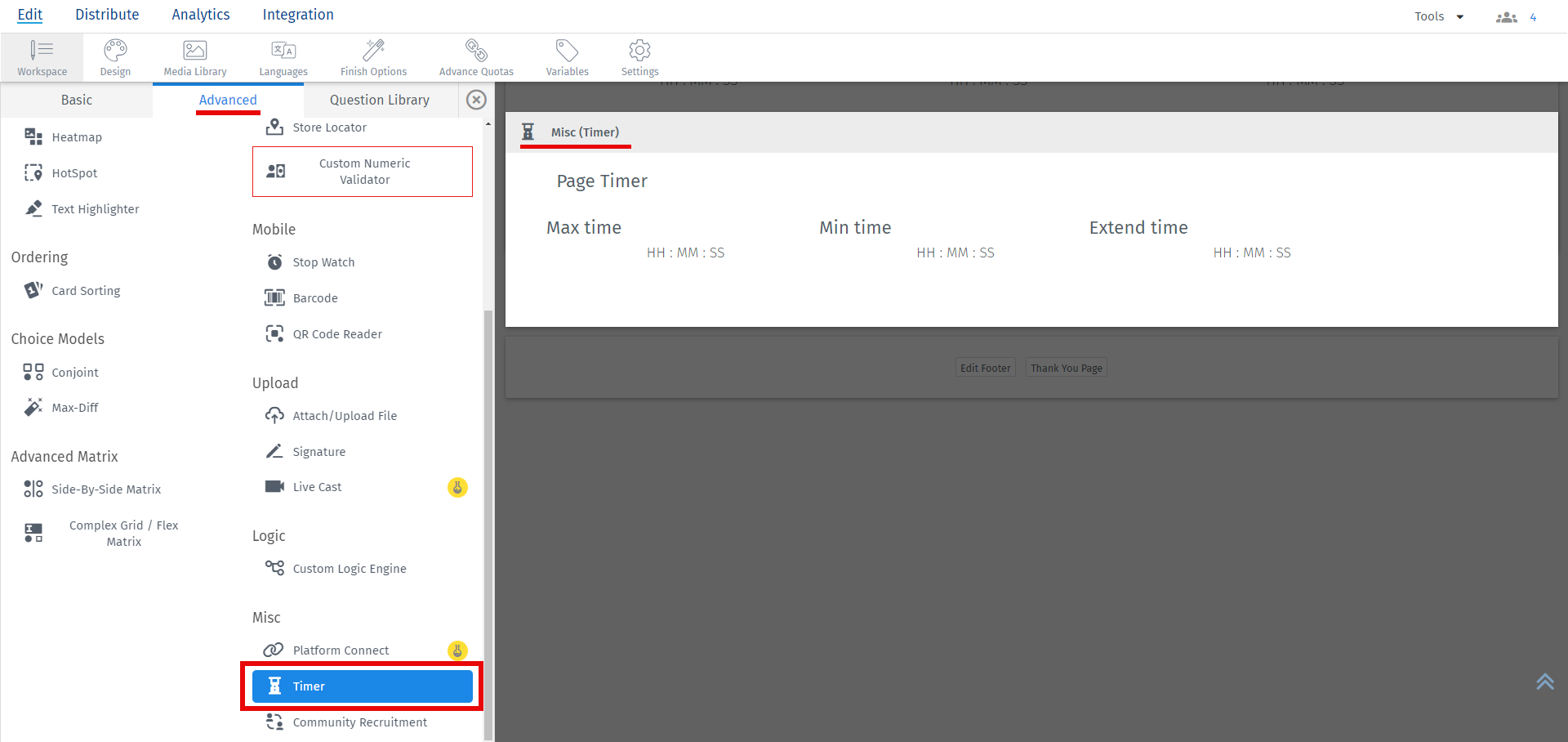Click Platform Connect yellow beta badge
This screenshot has width=1568, height=742.
457,650
